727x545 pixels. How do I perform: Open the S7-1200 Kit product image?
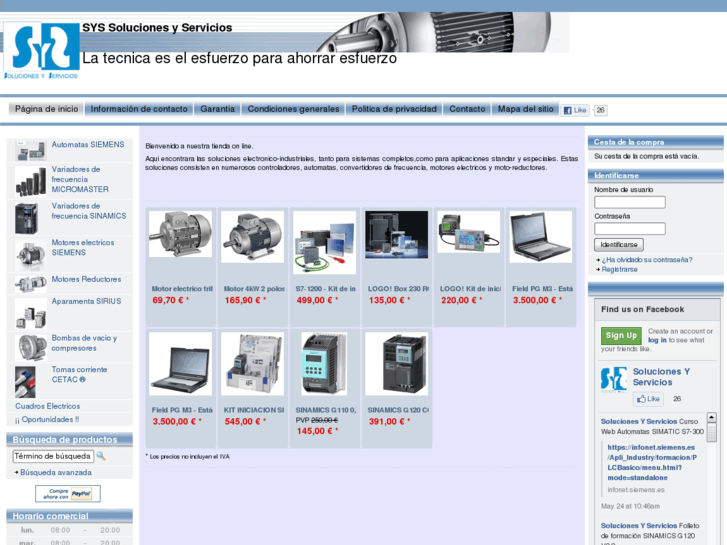click(x=325, y=243)
